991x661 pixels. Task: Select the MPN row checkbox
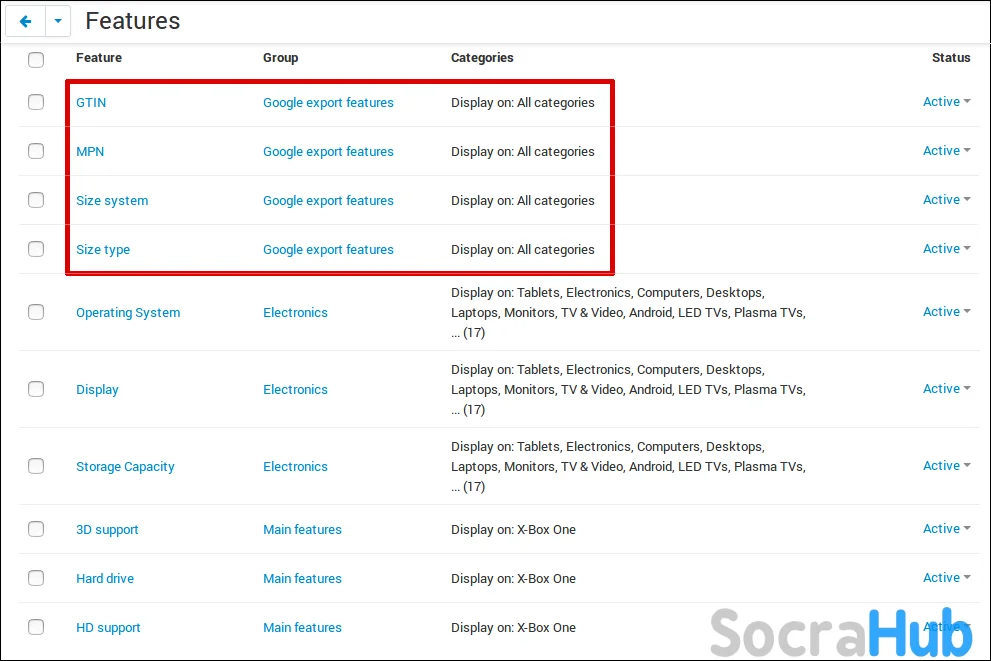(36, 151)
